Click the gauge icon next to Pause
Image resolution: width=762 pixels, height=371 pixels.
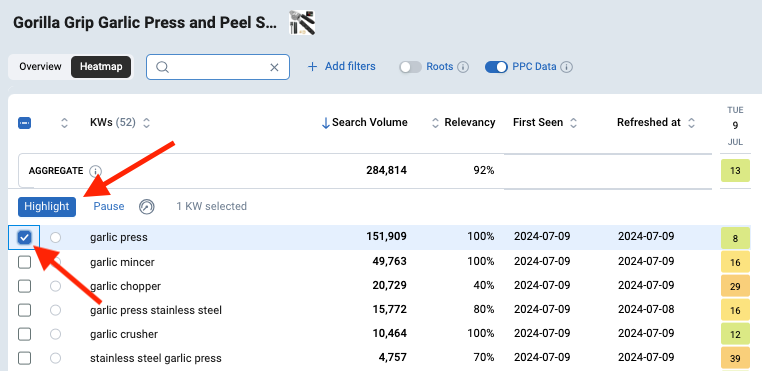pos(146,207)
